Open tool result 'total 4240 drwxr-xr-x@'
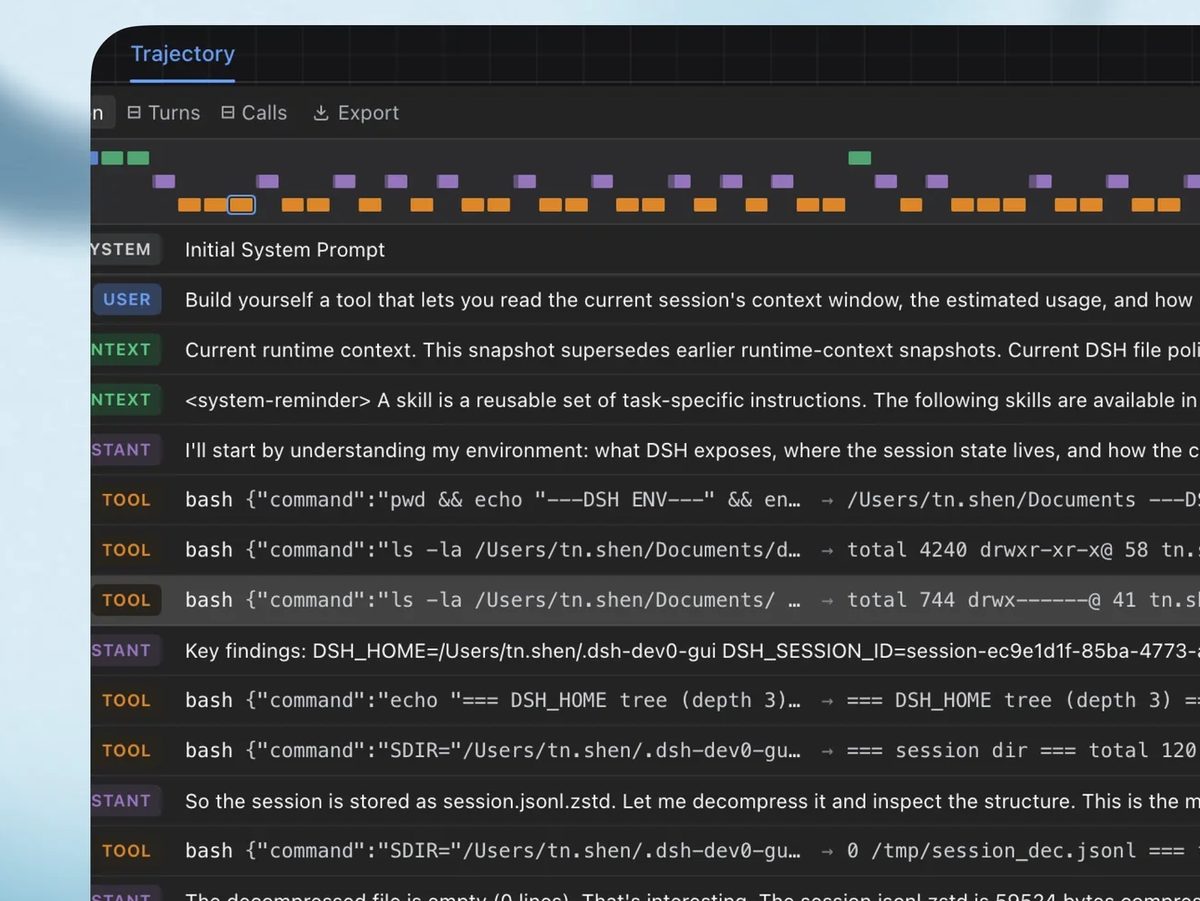The width and height of the screenshot is (1200, 901). click(x=645, y=550)
